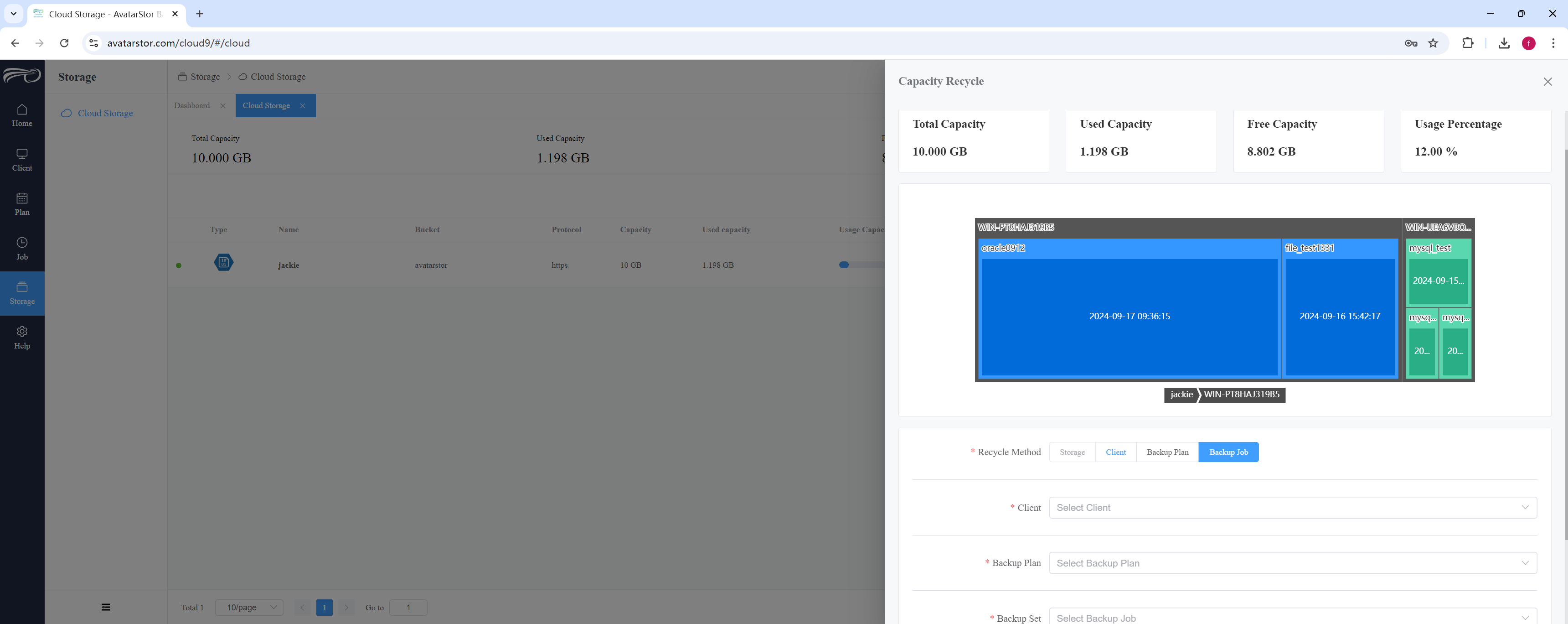Click the jackie usage progress bar
Viewport: 1568px width, 624px height.
(861, 265)
